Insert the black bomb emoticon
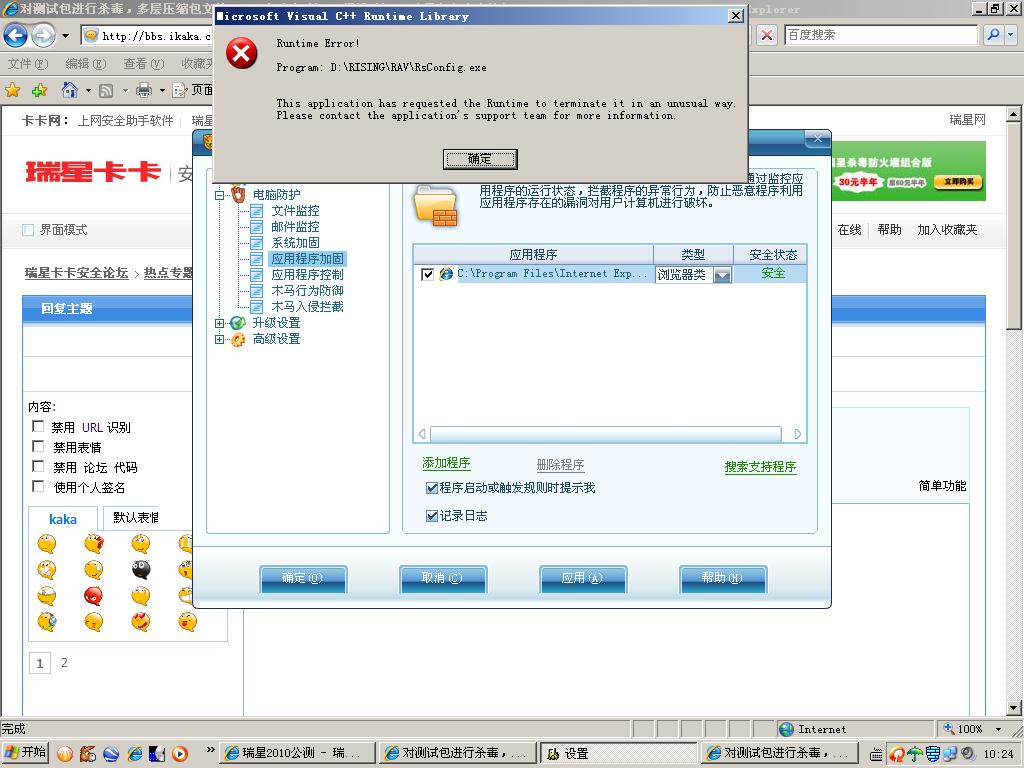Viewport: 1024px width, 768px height. (140, 569)
